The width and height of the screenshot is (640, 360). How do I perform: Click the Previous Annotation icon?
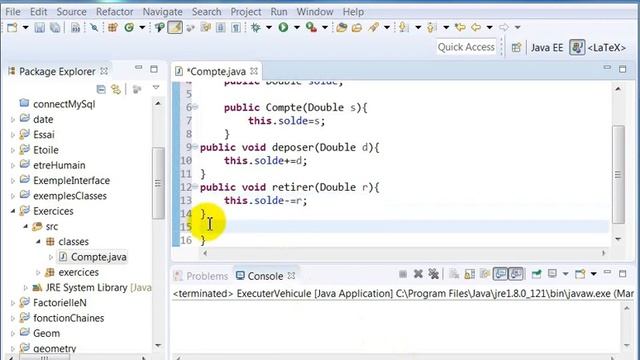tap(431, 27)
